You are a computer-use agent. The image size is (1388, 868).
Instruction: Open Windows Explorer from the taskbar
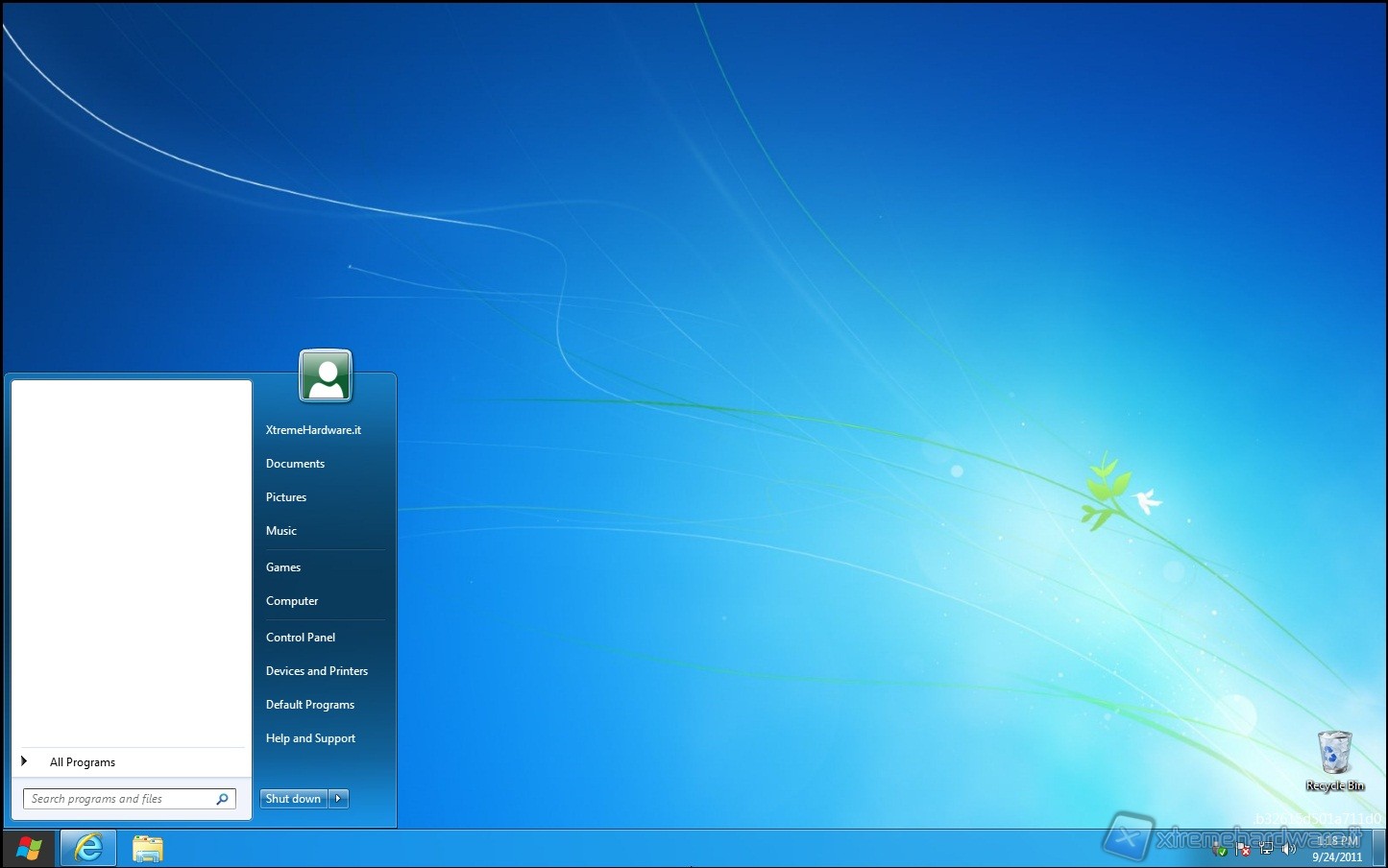tap(148, 849)
